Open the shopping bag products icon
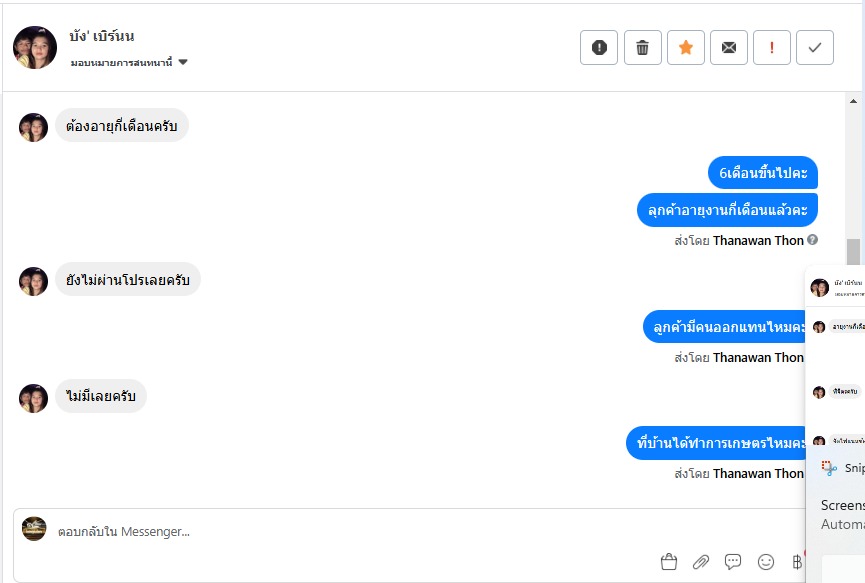 pos(669,562)
